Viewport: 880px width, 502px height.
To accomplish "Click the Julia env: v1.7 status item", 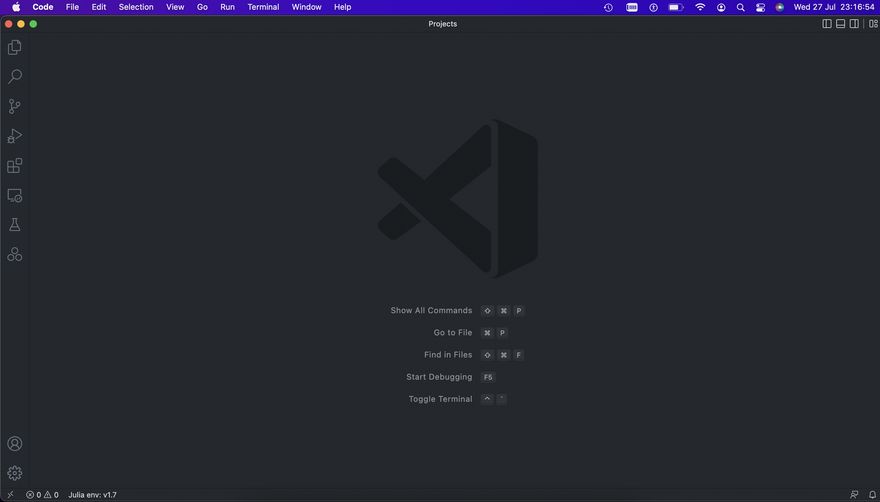I will coord(92,495).
